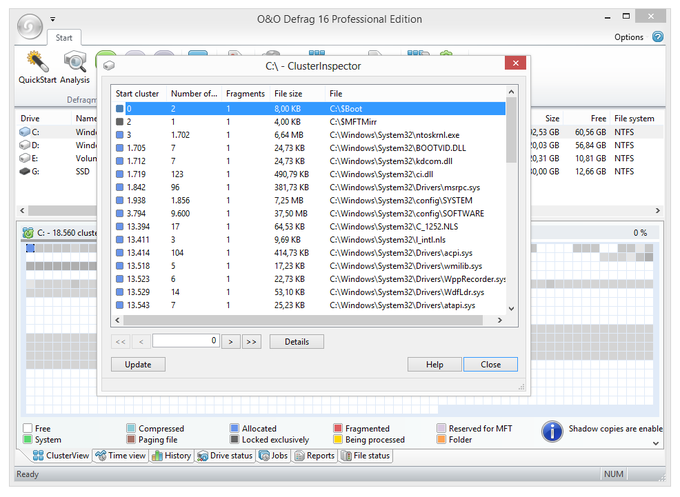This screenshot has height=497, width=680.
Task: Click the drive list left scroll arrow
Action: point(22,210)
